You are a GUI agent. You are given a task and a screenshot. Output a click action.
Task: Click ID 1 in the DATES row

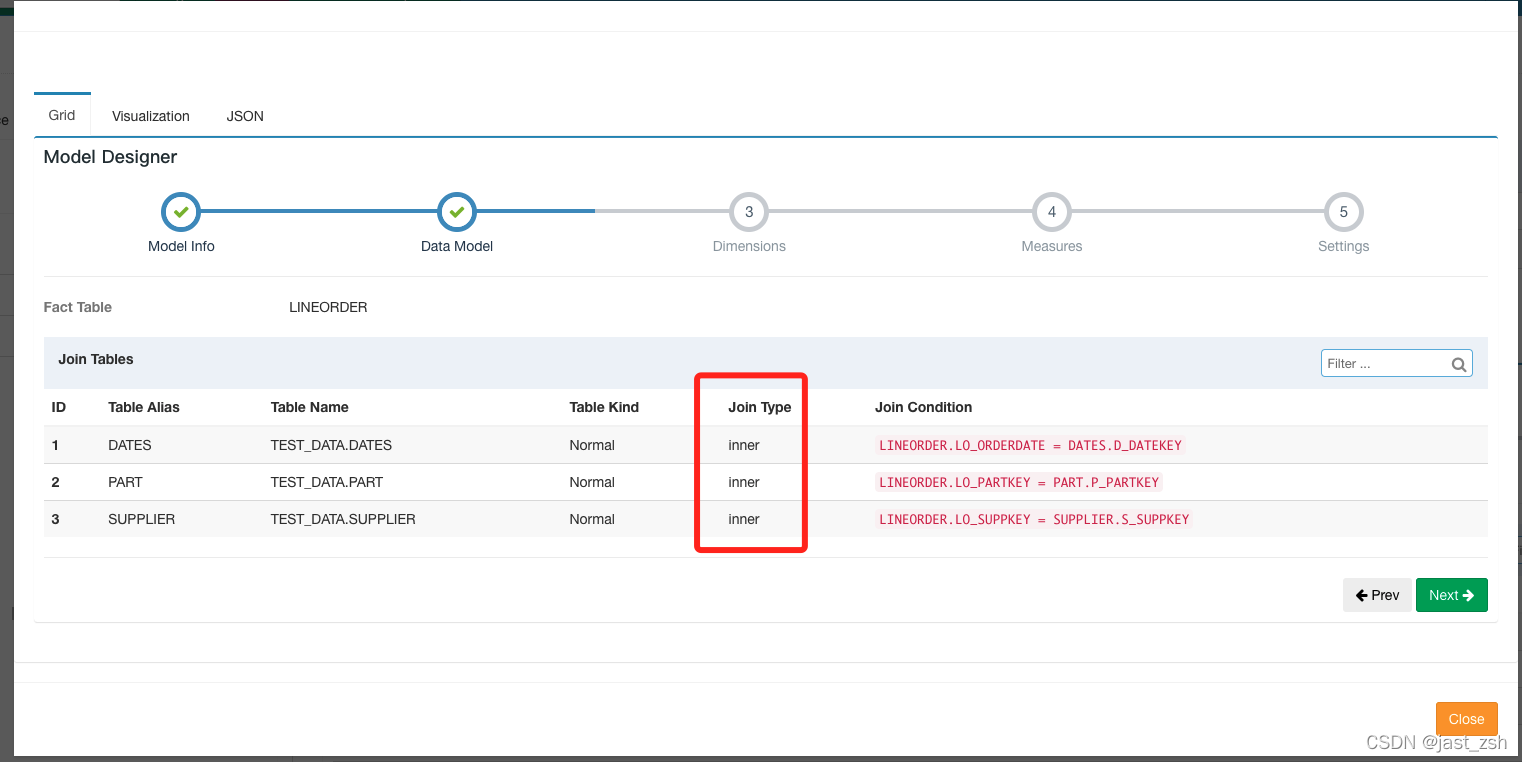pyautogui.click(x=55, y=445)
